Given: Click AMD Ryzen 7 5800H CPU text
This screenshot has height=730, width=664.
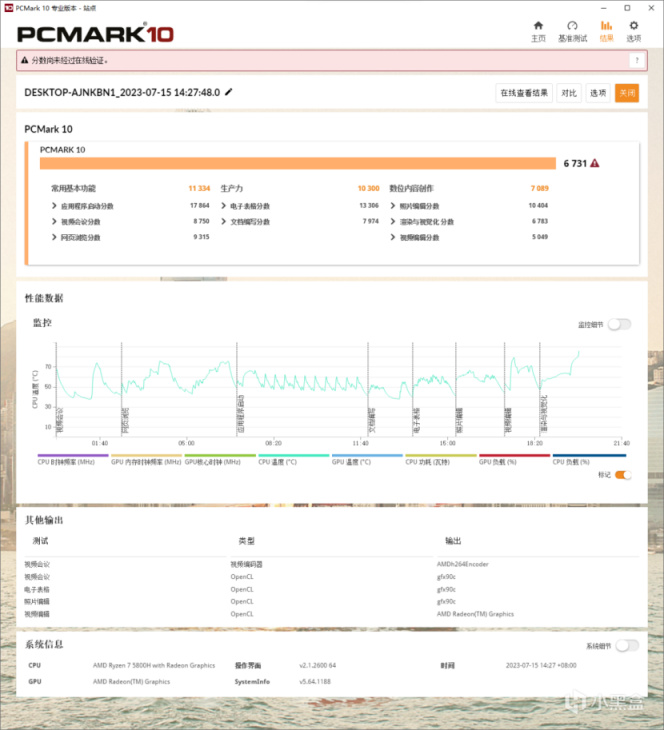Looking at the screenshot, I should tap(154, 666).
